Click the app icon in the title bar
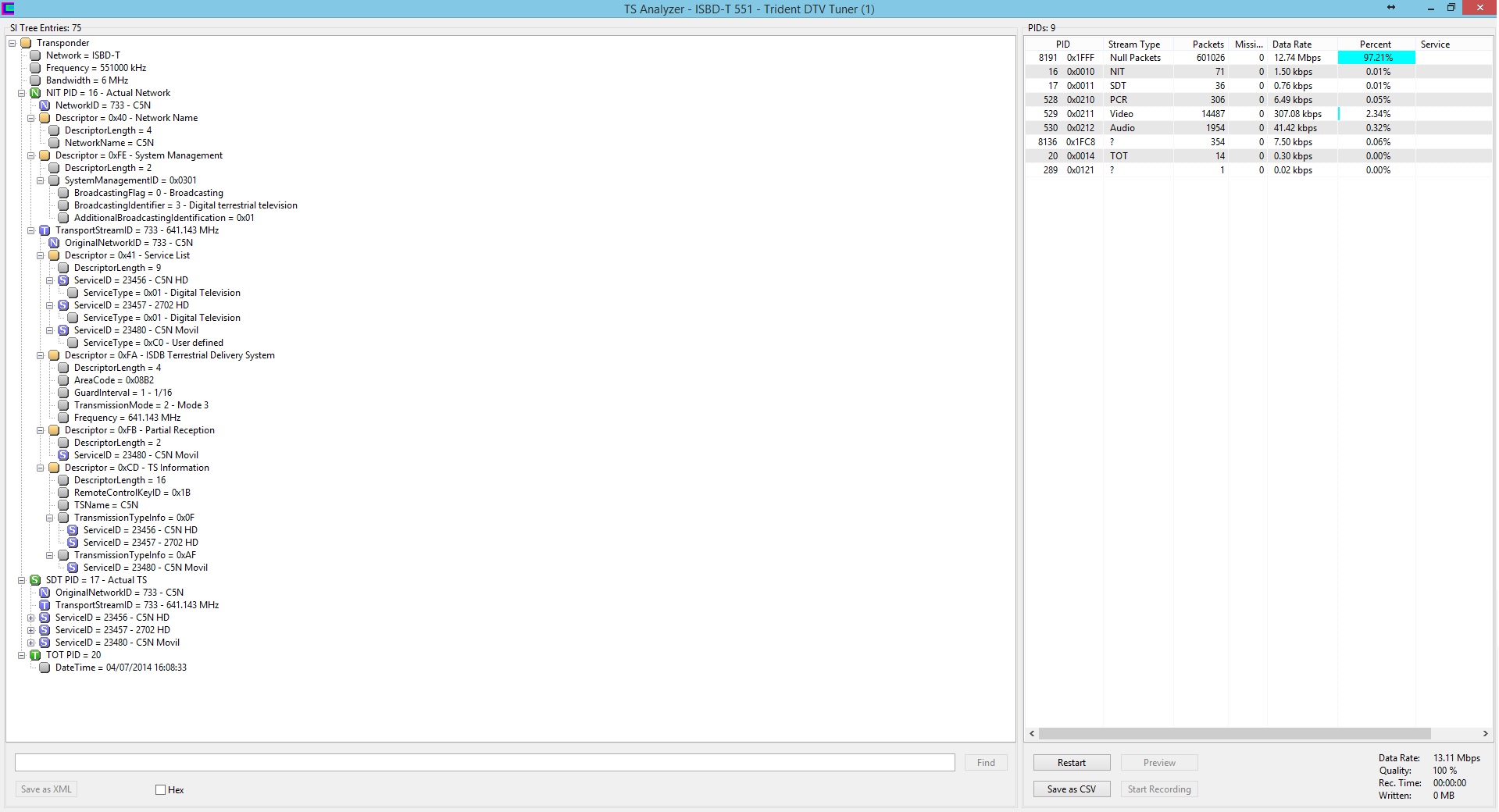The height and width of the screenshot is (812, 1499). click(x=8, y=9)
